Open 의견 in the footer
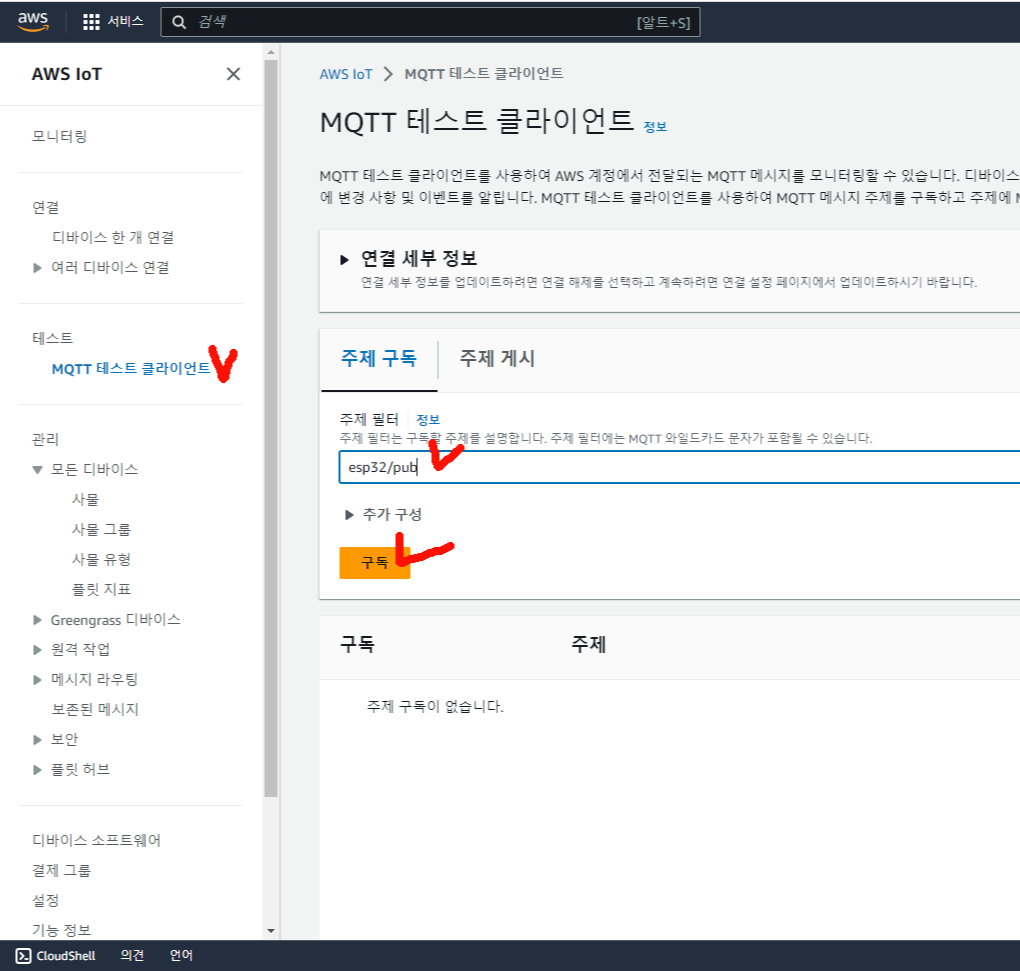This screenshot has height=971, width=1020. [132, 955]
